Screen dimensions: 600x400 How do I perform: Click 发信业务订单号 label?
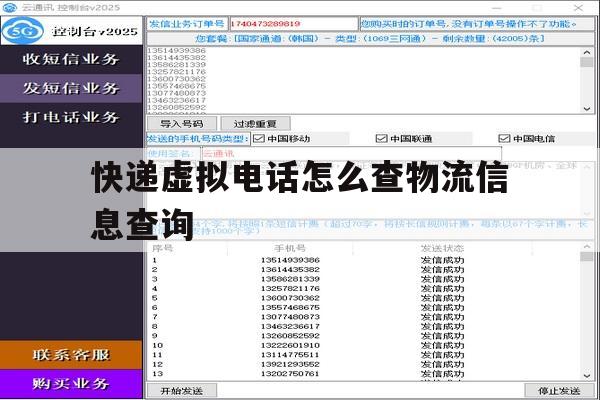pos(187,24)
